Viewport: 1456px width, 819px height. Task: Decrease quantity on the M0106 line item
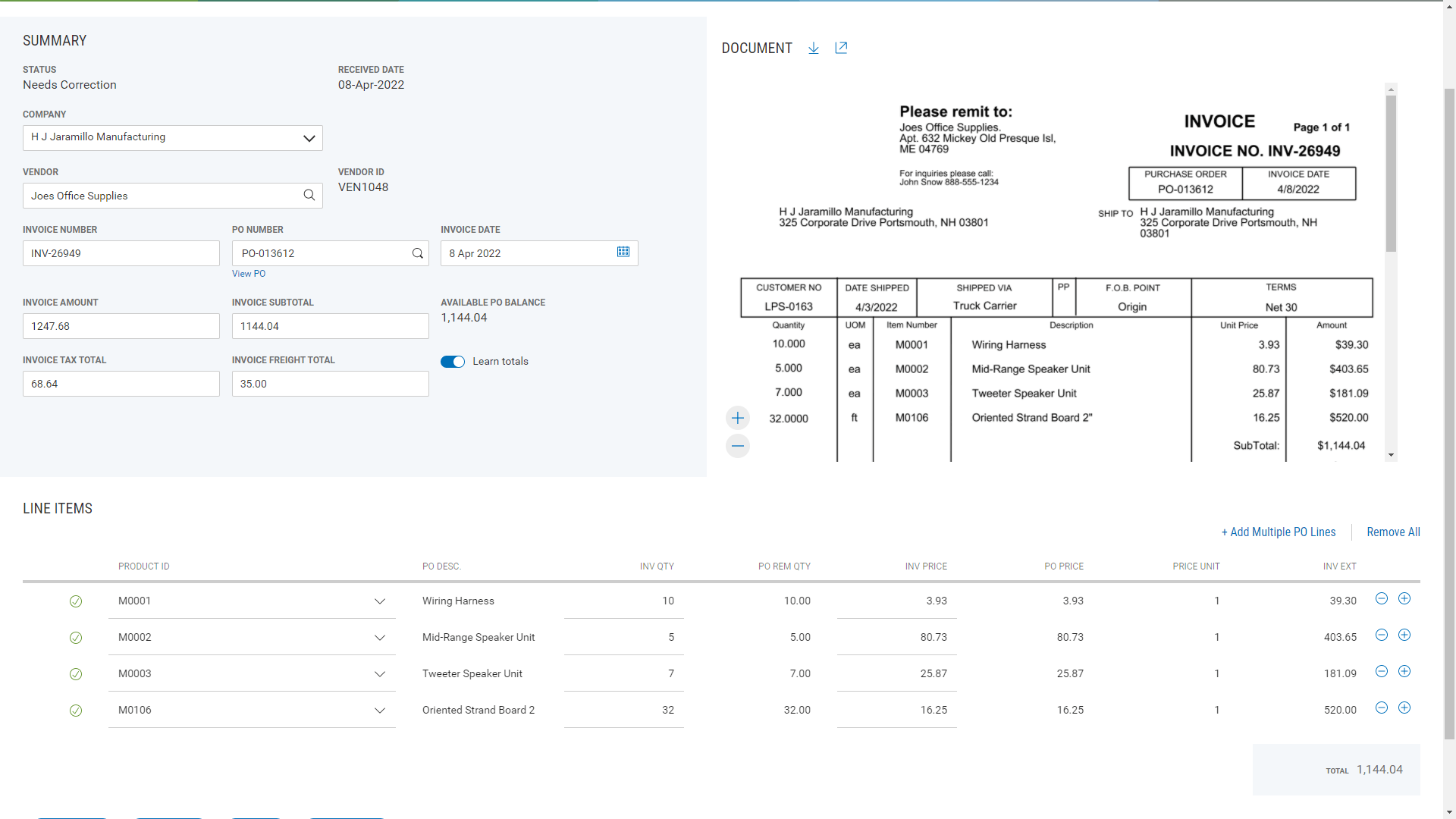point(1382,708)
